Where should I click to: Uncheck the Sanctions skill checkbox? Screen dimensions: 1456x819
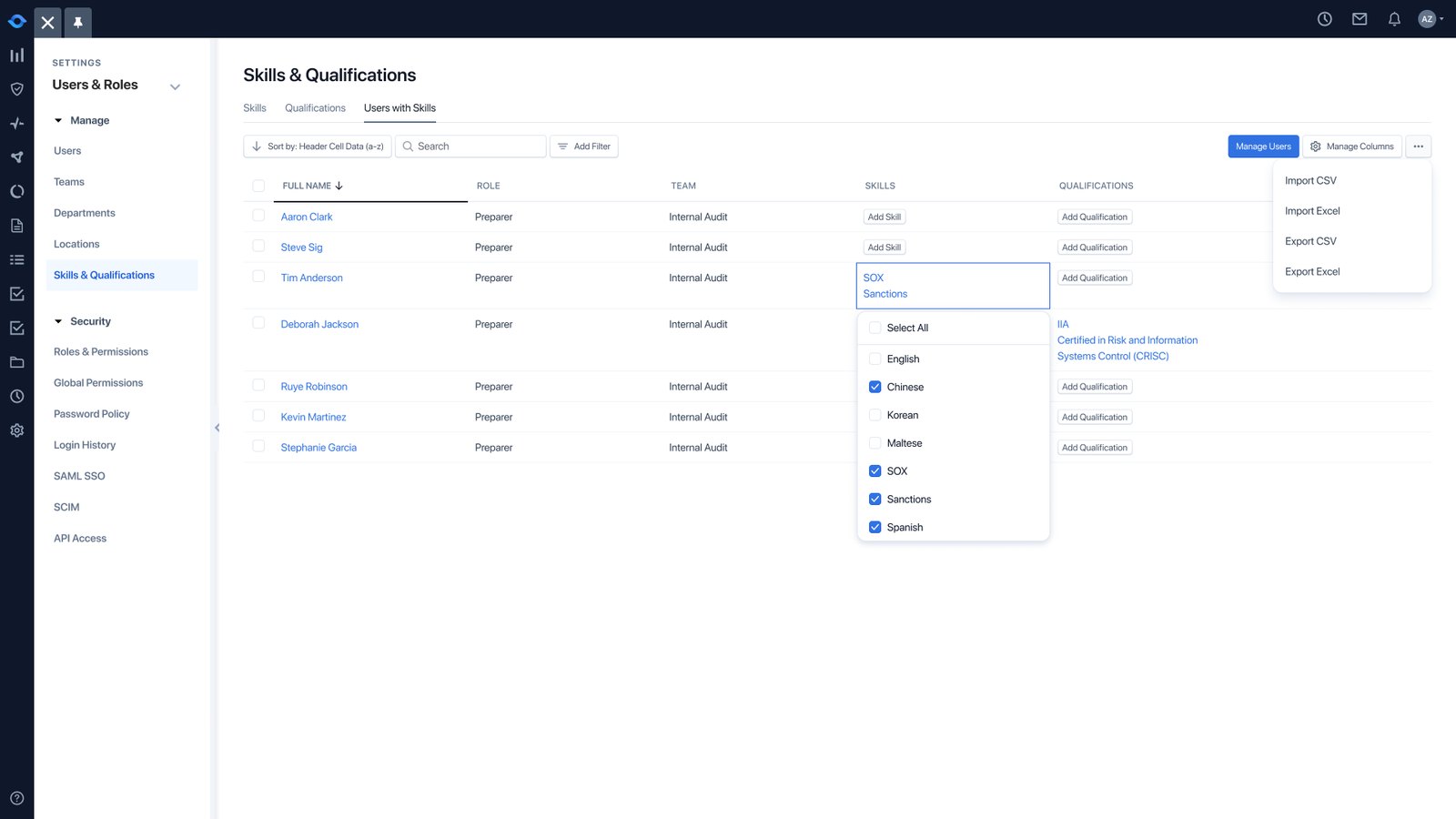tap(875, 500)
